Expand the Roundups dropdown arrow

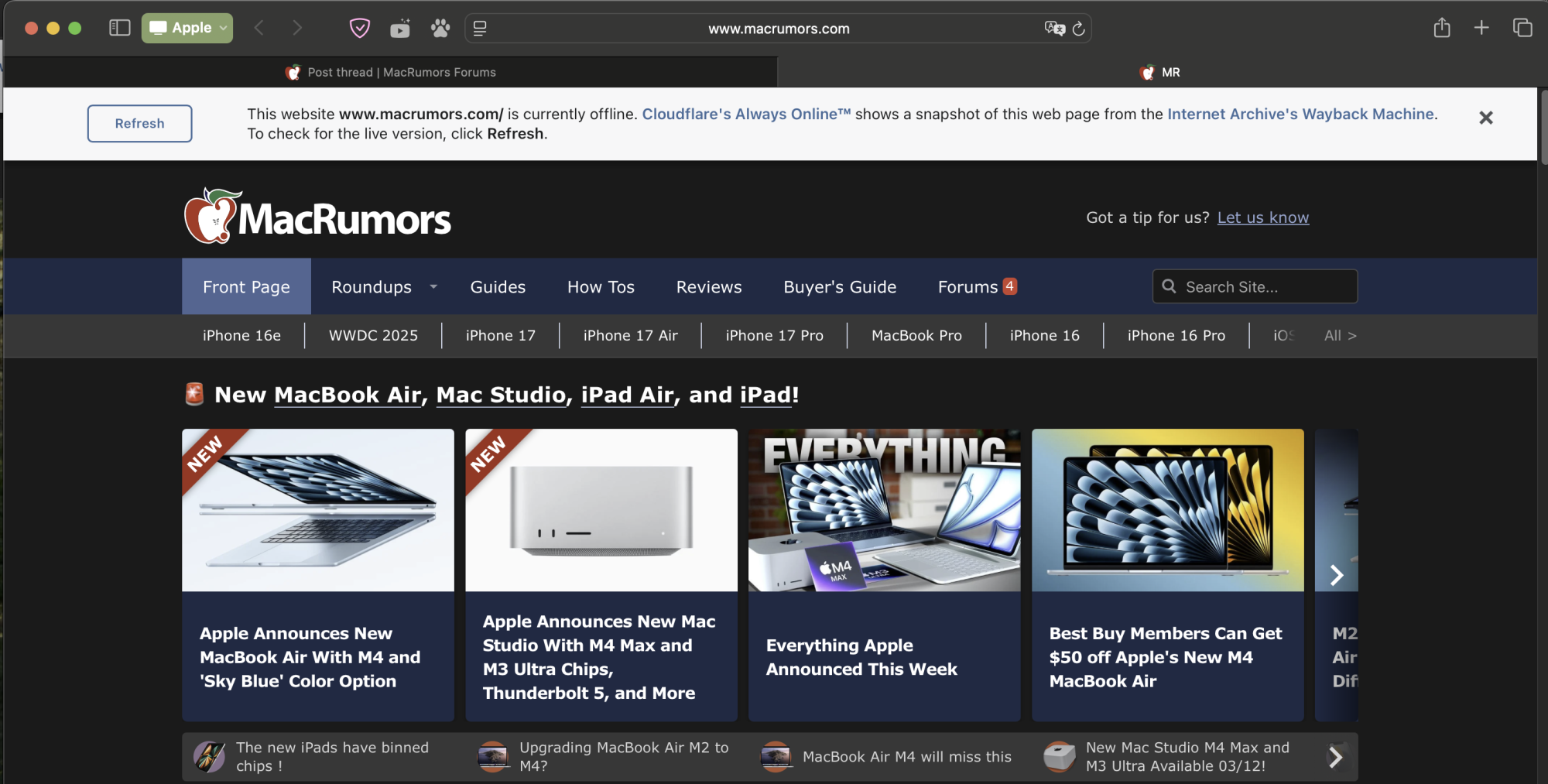(x=433, y=286)
